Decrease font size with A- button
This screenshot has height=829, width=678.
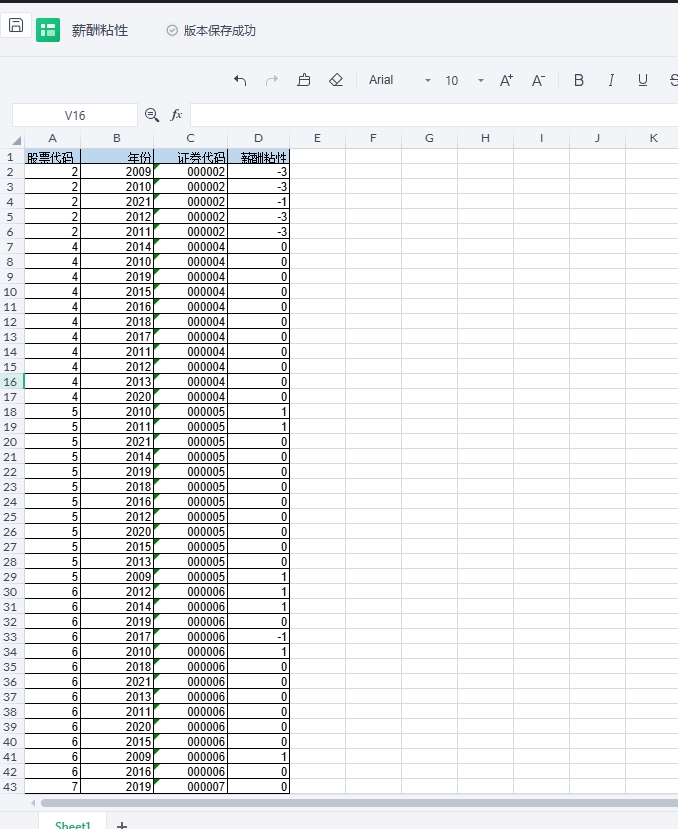(x=538, y=81)
